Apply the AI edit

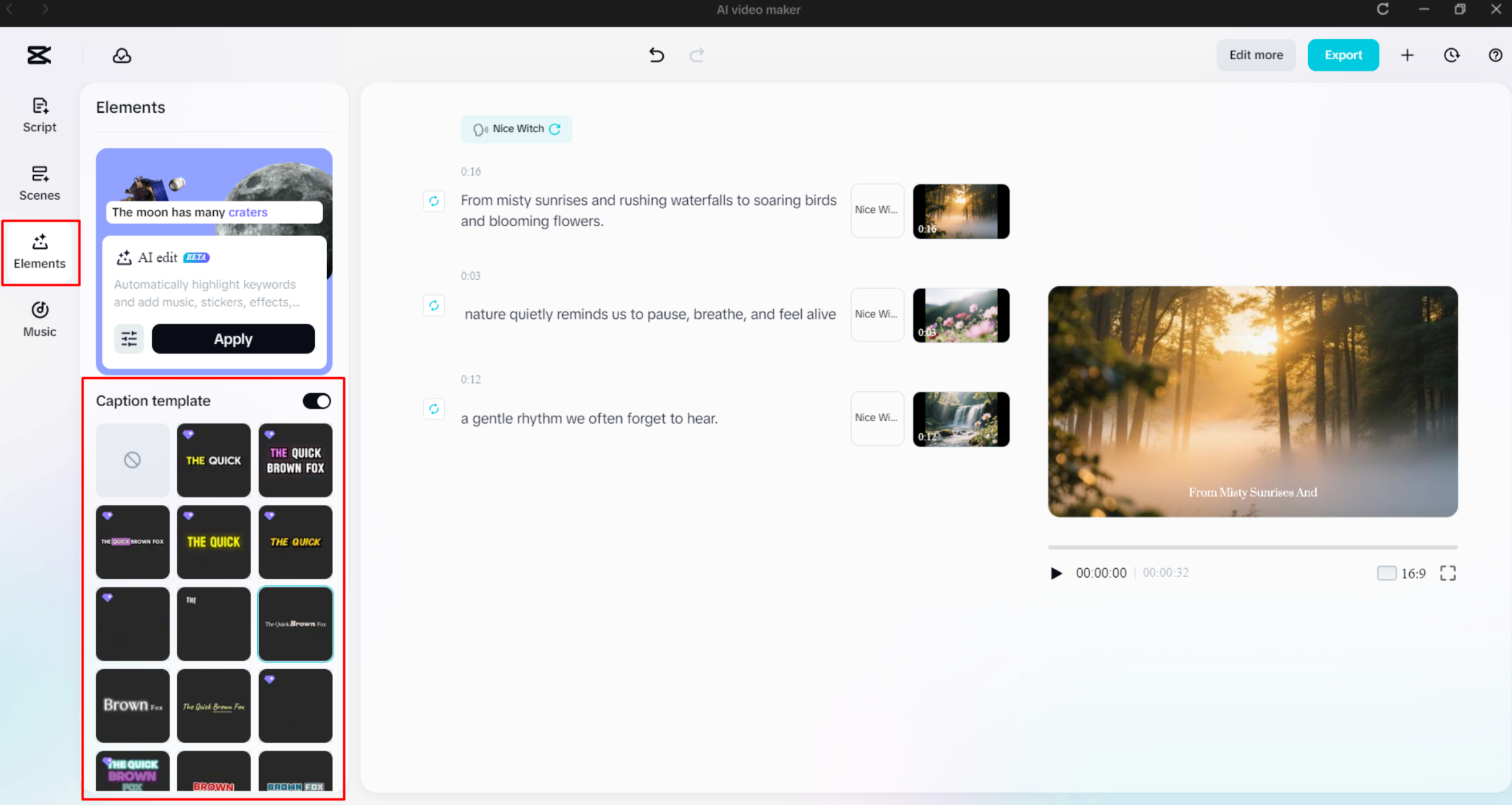click(x=233, y=338)
